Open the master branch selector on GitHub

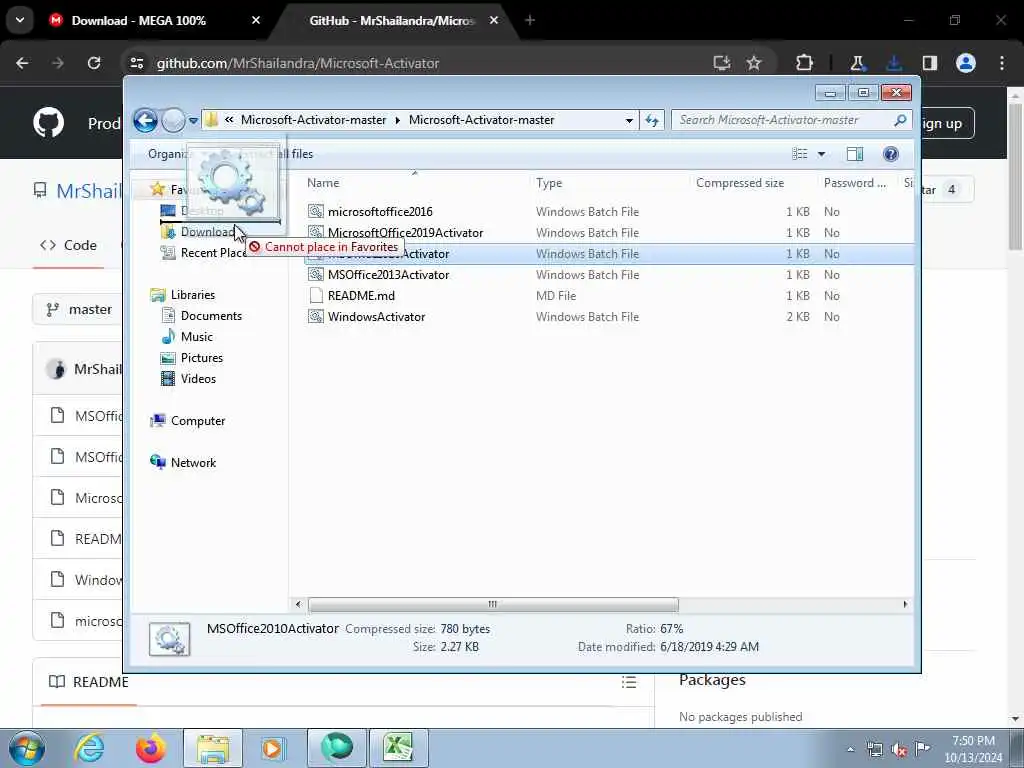tap(78, 310)
